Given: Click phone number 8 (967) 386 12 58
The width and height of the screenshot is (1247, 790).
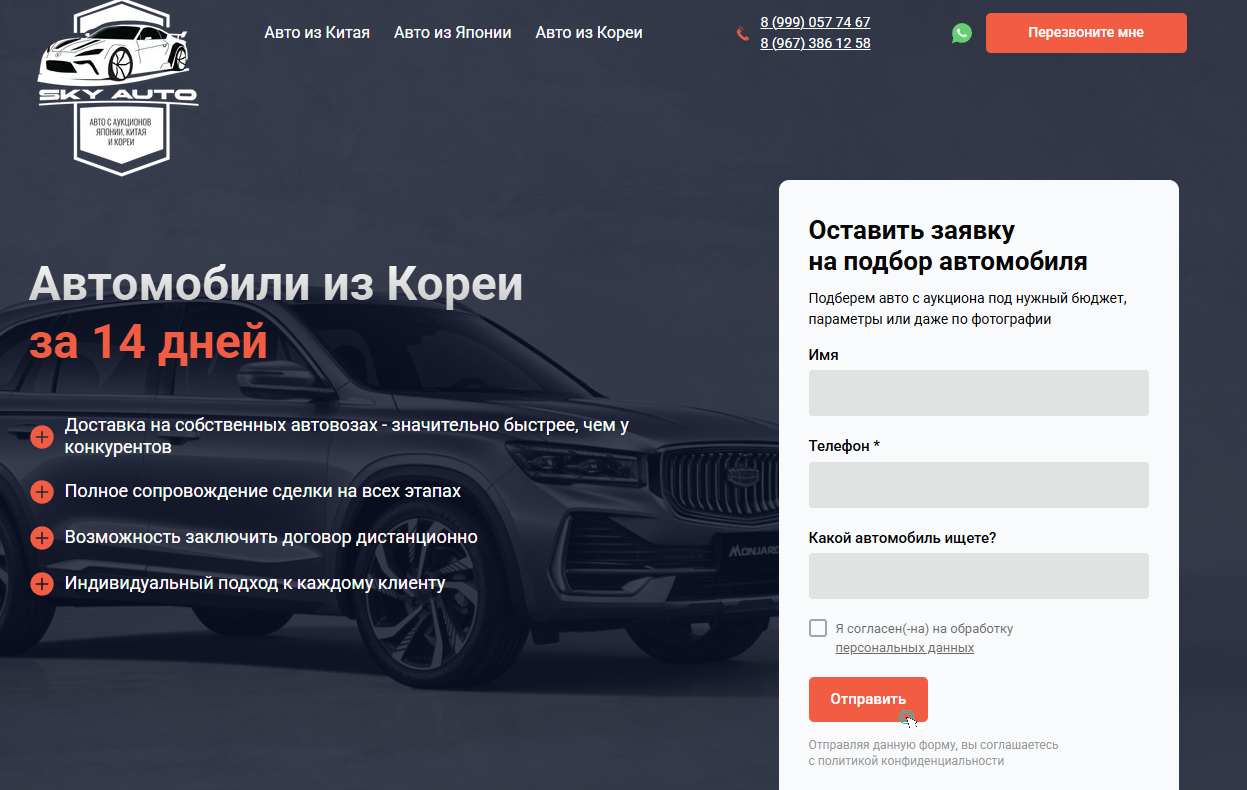Looking at the screenshot, I should (x=815, y=43).
